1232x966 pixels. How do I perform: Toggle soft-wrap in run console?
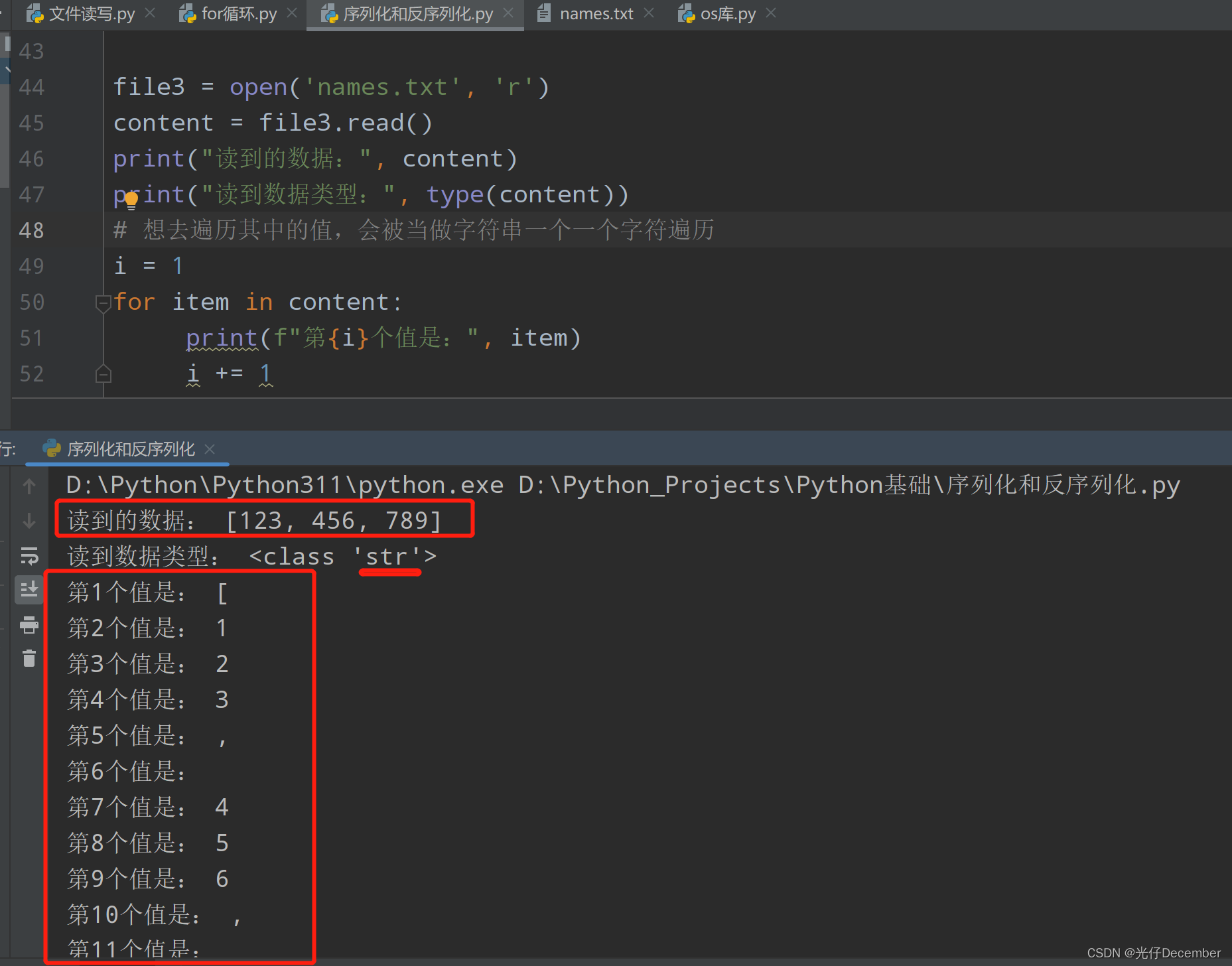tap(29, 556)
